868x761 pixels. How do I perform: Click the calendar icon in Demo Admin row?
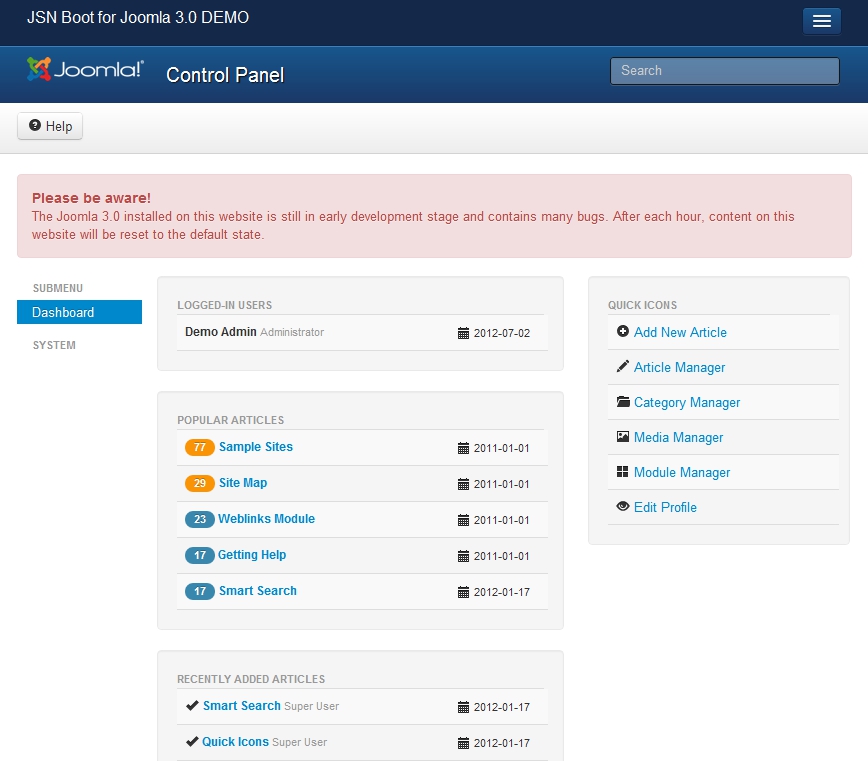(x=463, y=333)
